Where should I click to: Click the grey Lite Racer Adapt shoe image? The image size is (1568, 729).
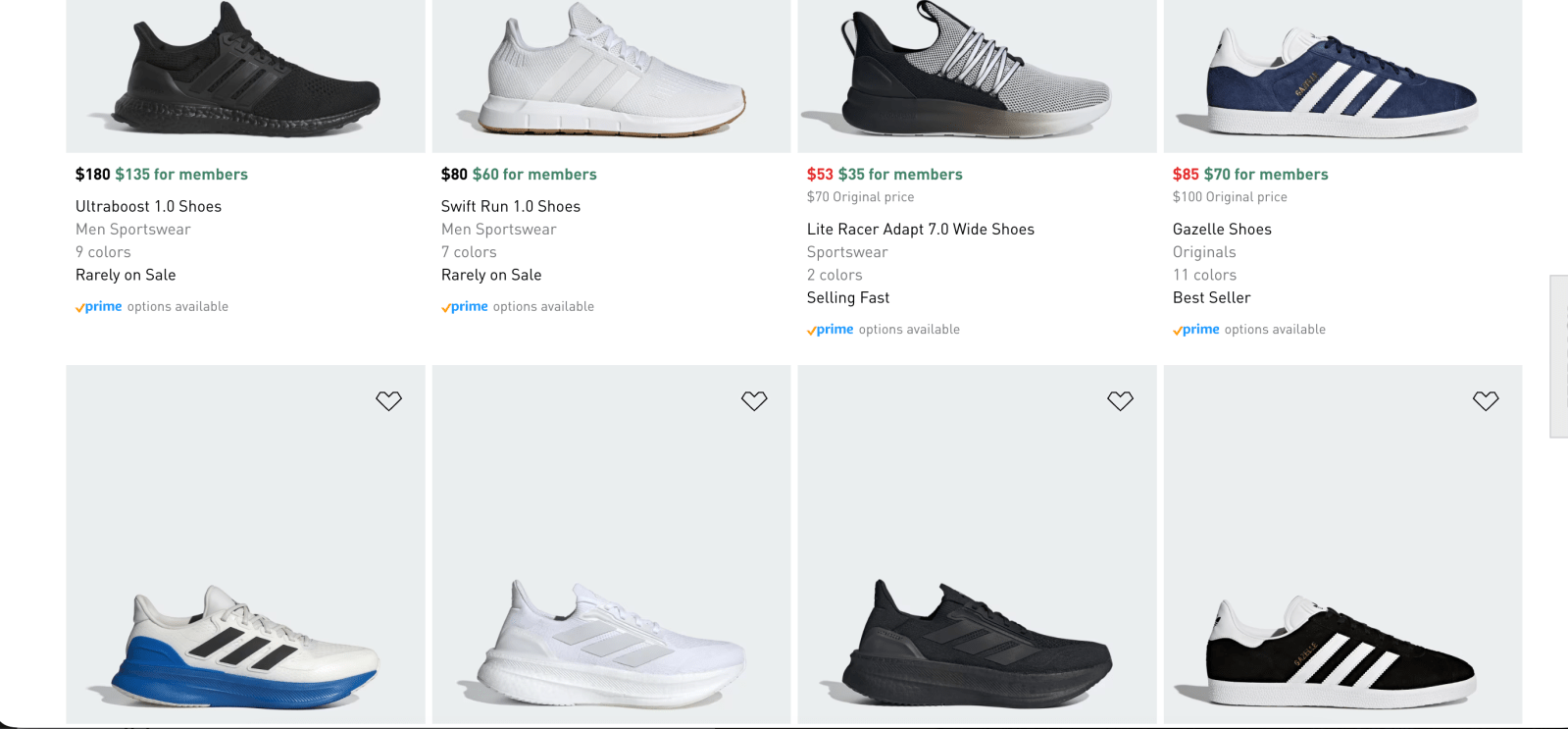coord(977,74)
